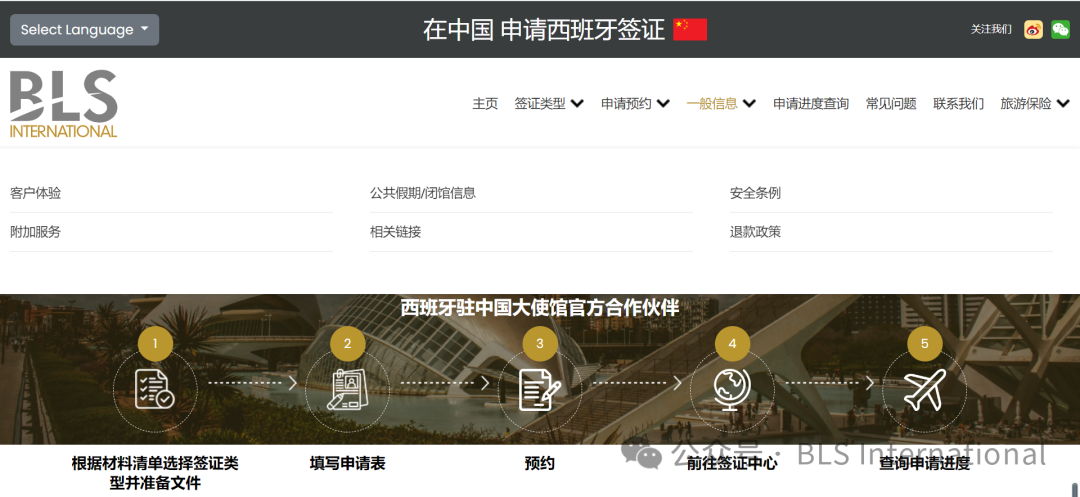Screen dimensions: 1080x497
Task: Click the 前往签证中心 caption
Action: click(731, 463)
